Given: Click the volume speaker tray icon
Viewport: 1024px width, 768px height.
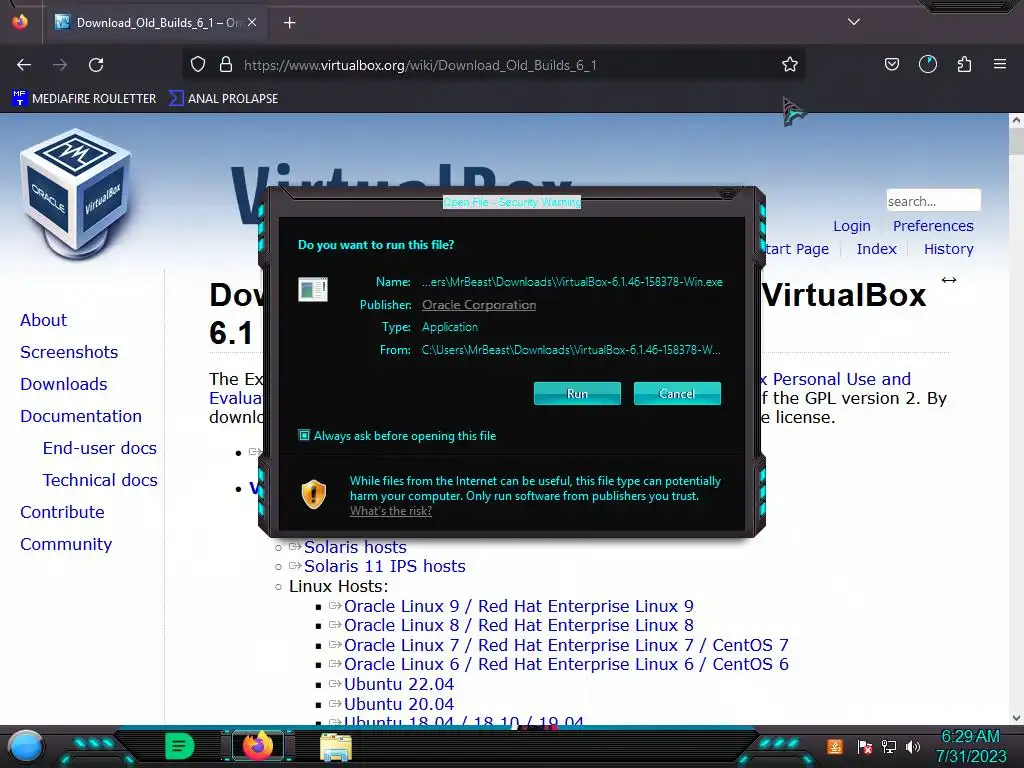Looking at the screenshot, I should (x=913, y=746).
